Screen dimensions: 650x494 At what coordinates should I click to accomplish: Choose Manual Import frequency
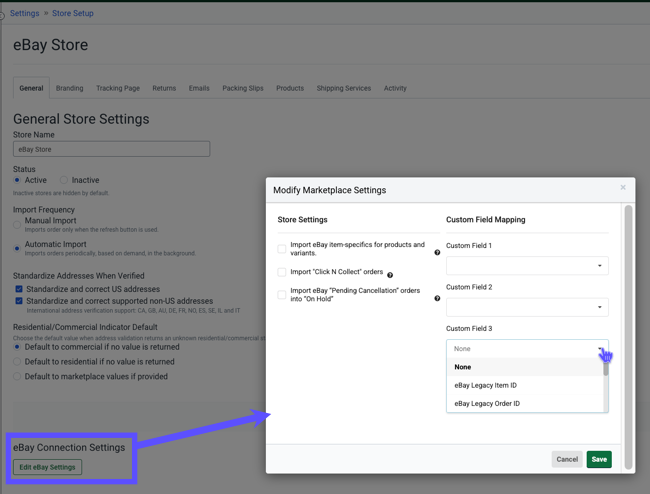pos(17,225)
